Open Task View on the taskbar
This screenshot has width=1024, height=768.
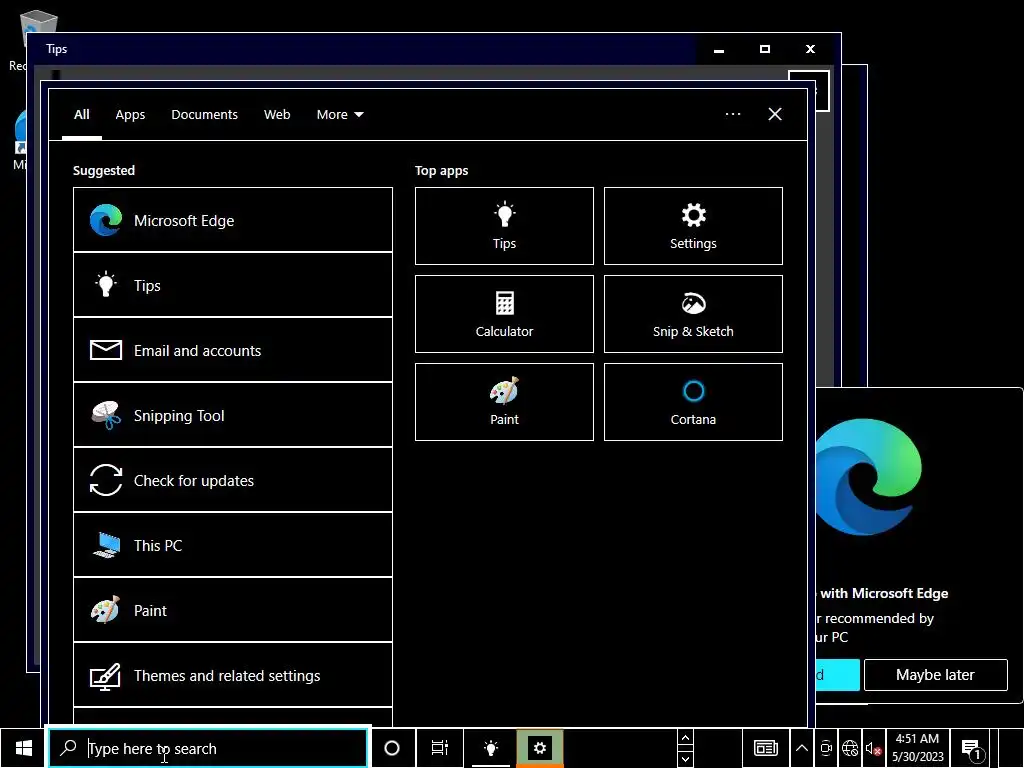[x=440, y=748]
